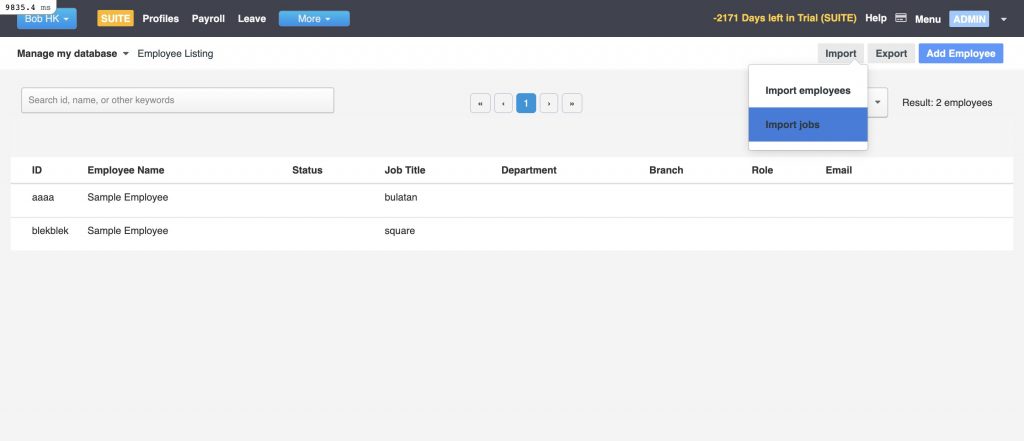This screenshot has height=441, width=1024.
Task: Click the Job Title column header
Action: (x=405, y=170)
